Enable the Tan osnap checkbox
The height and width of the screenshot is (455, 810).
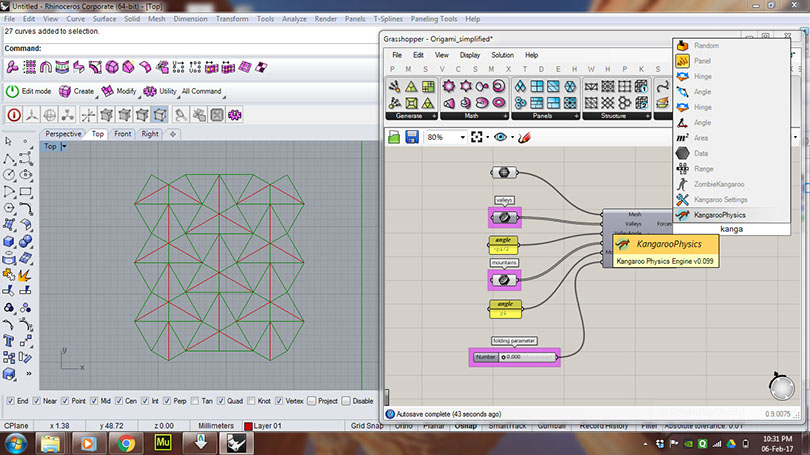click(x=195, y=401)
